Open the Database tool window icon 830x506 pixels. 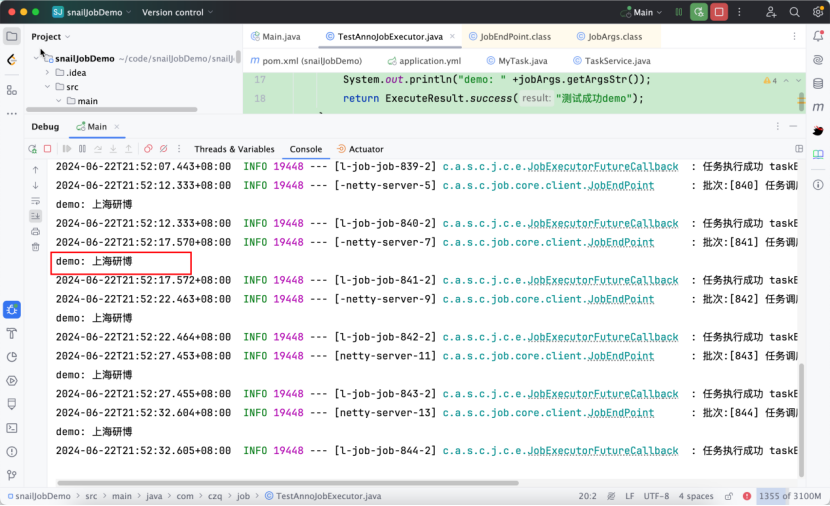point(818,84)
